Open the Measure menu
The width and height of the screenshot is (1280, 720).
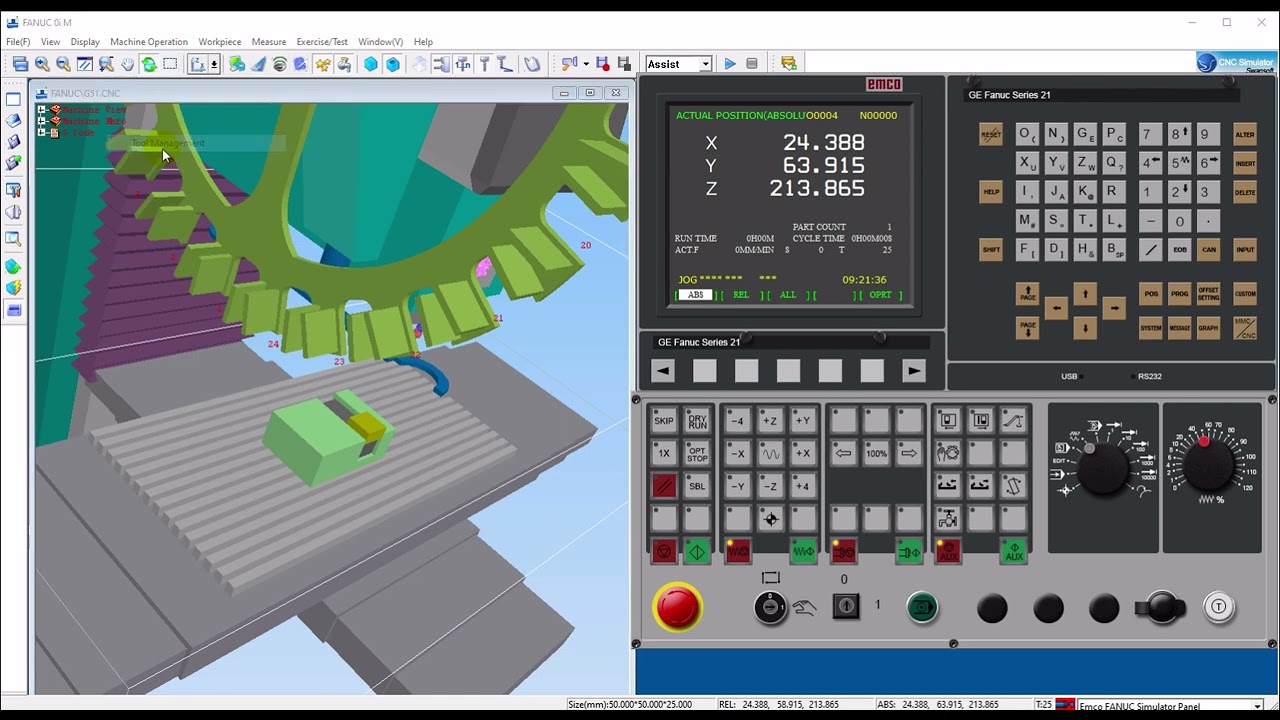269,42
